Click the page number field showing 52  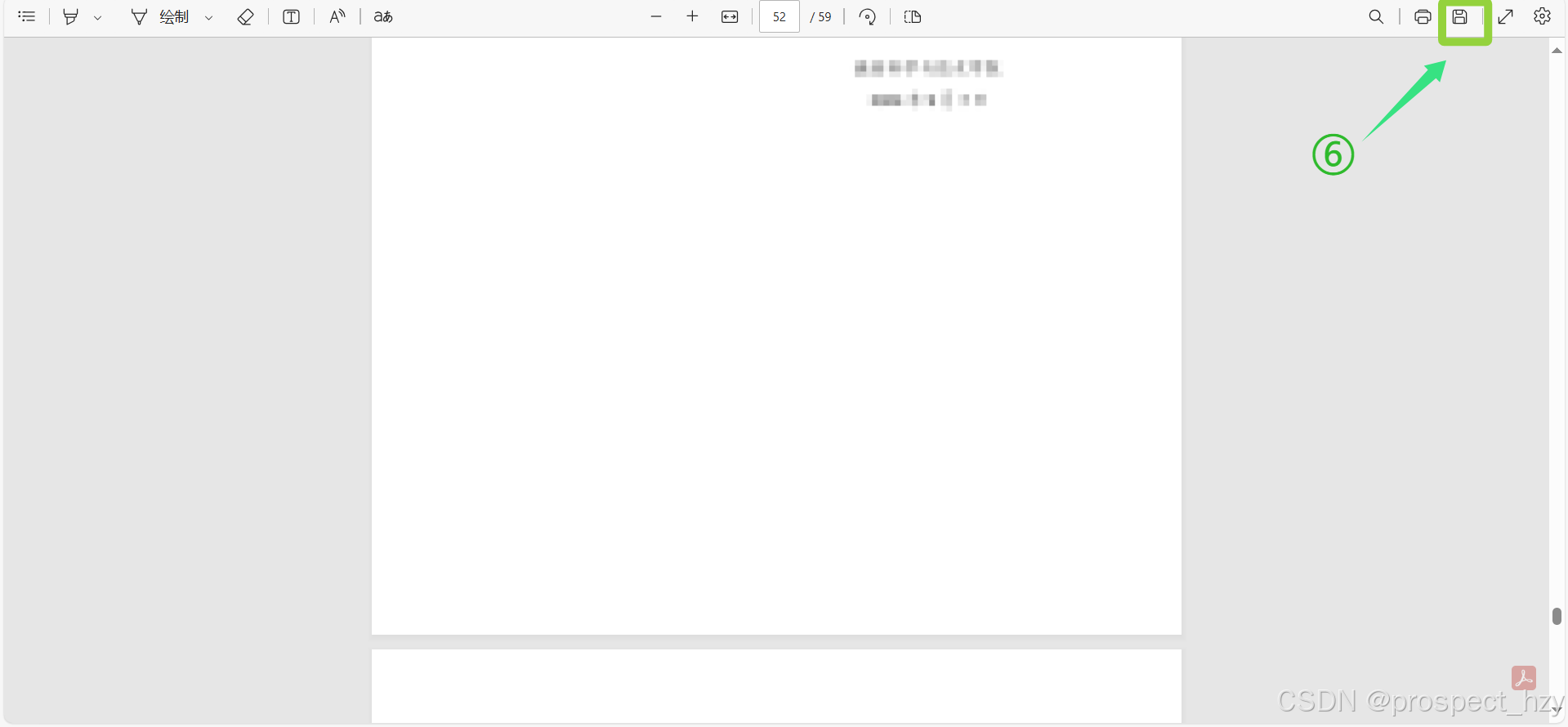780,16
